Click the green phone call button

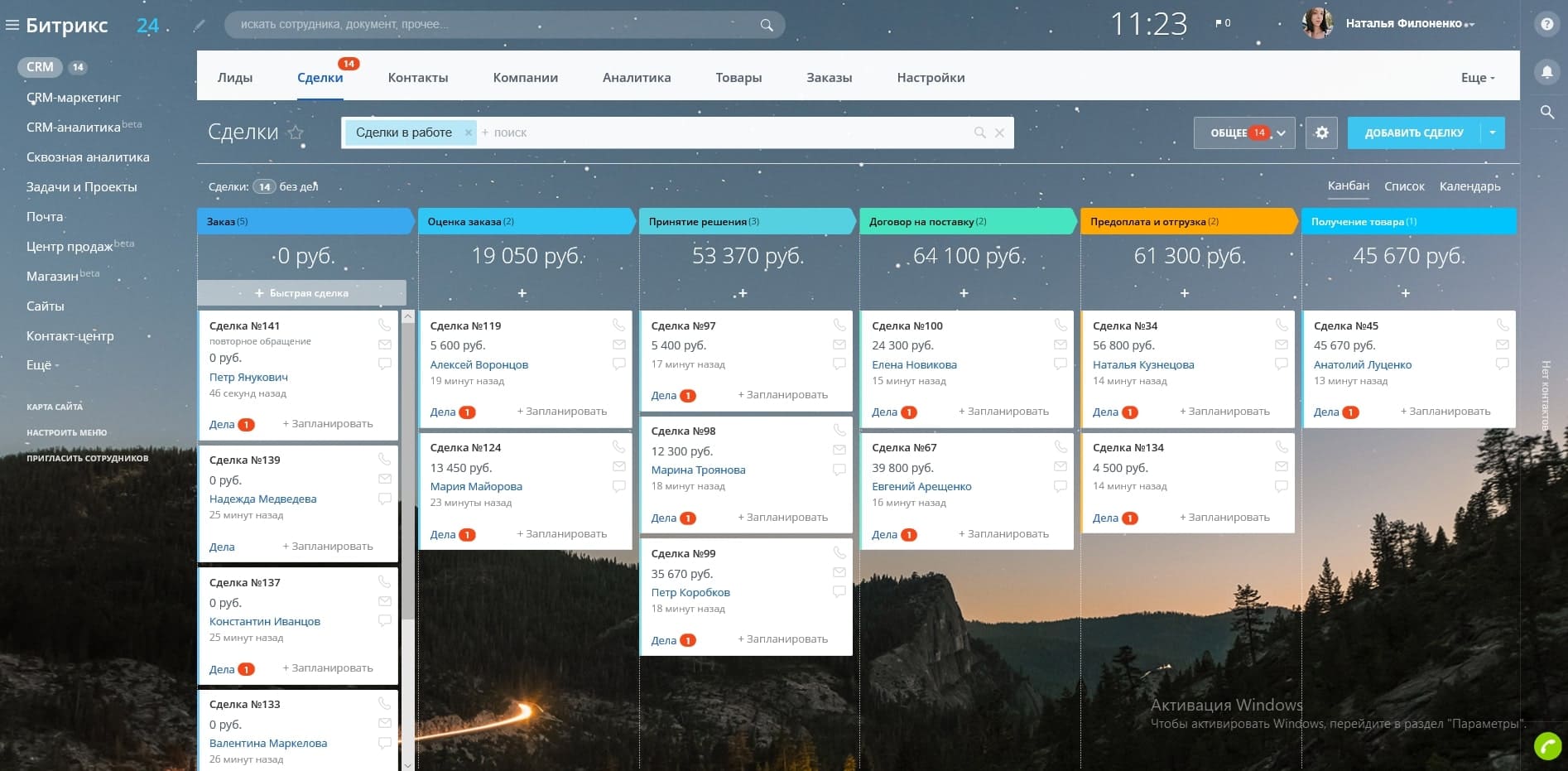point(1546,746)
